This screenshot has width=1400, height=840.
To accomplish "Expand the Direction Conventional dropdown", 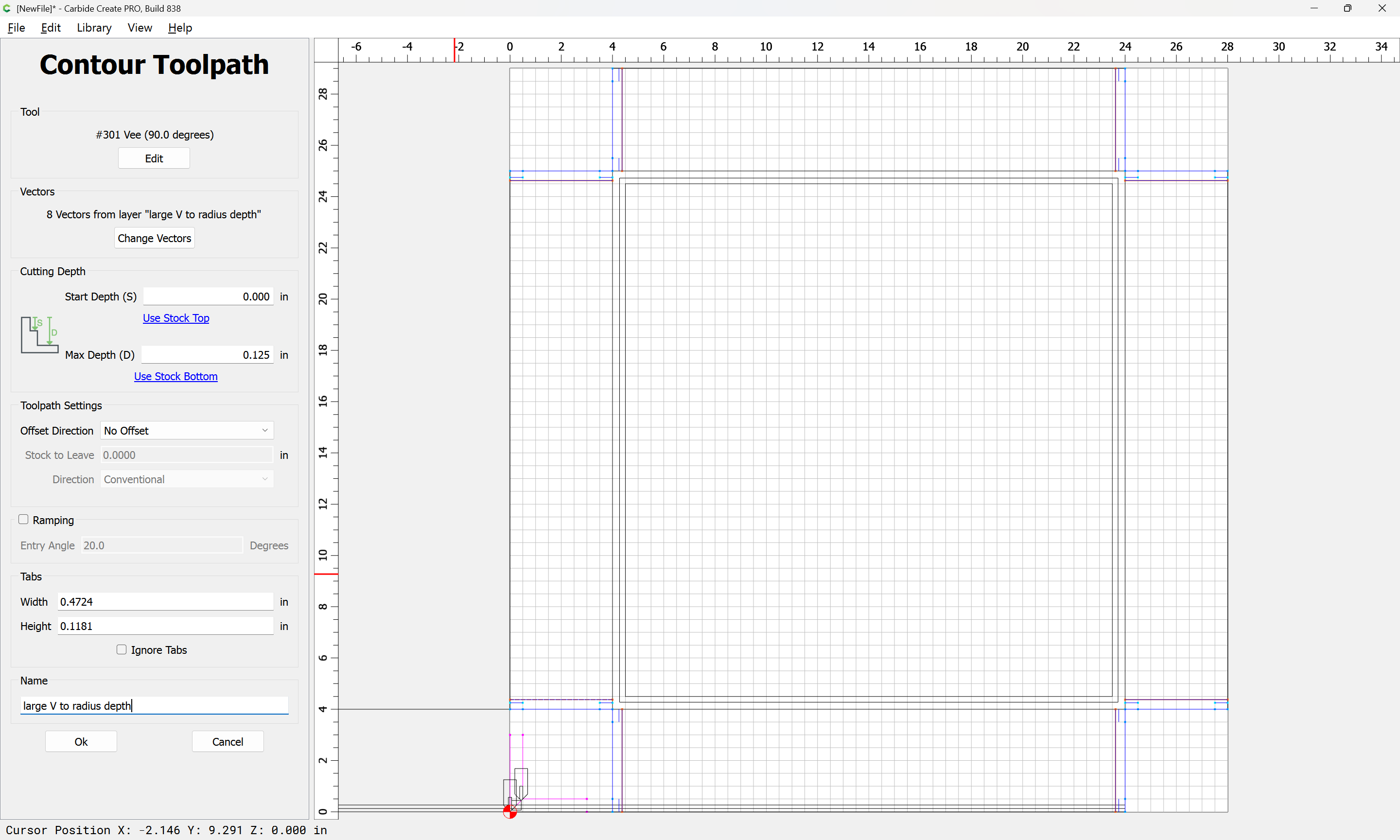I will [187, 479].
